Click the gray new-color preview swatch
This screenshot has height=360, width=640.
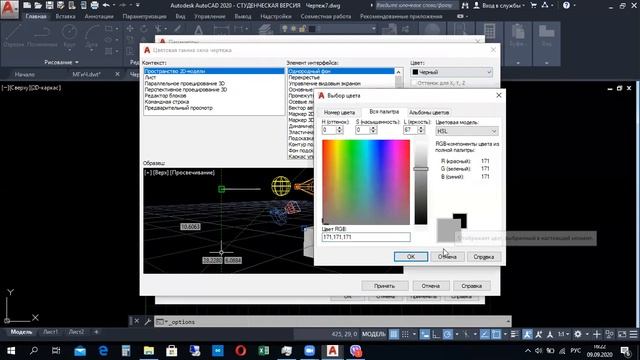pyautogui.click(x=448, y=230)
